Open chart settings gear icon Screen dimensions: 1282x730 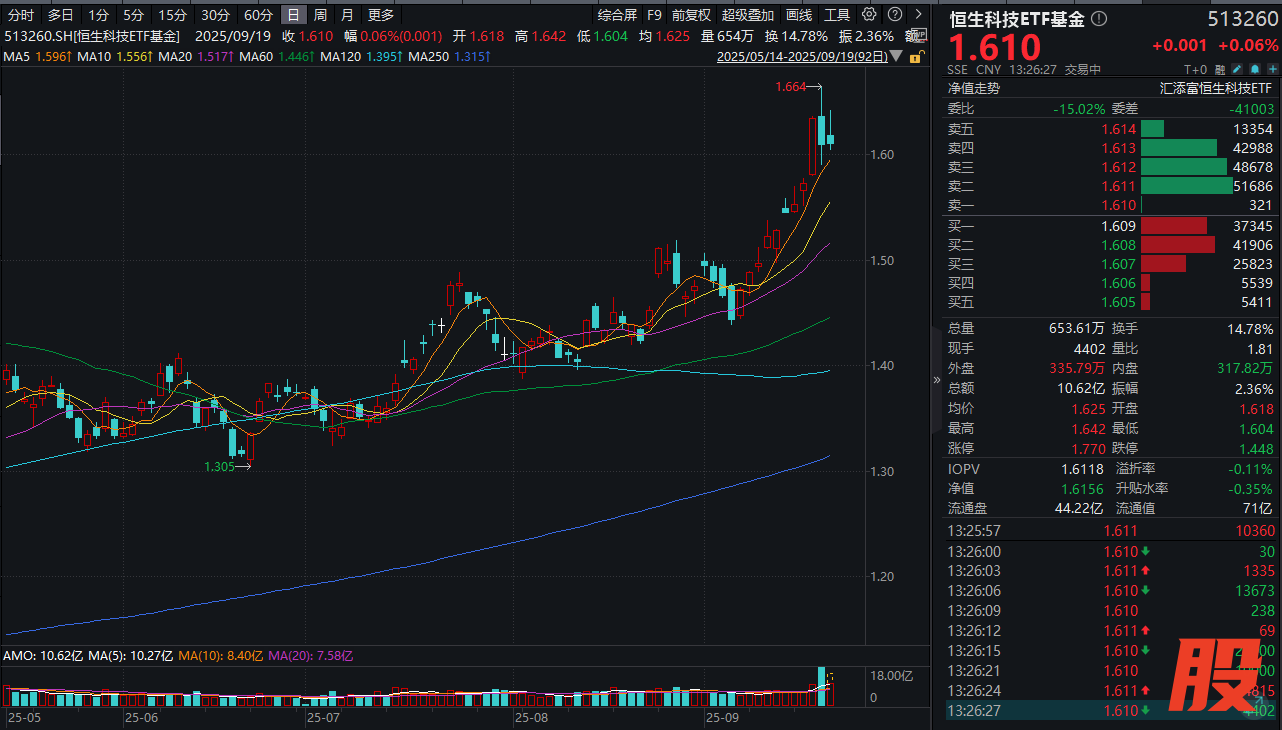point(869,14)
